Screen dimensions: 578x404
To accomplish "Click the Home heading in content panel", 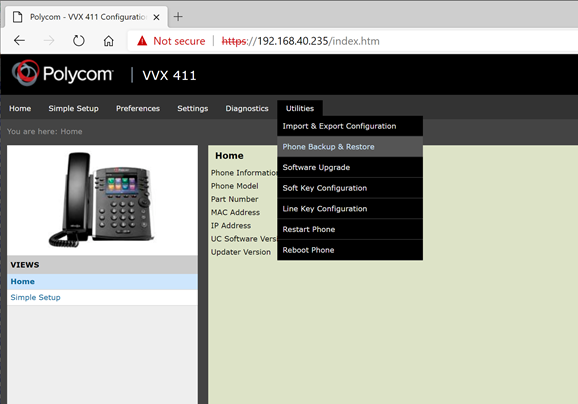I will [229, 156].
